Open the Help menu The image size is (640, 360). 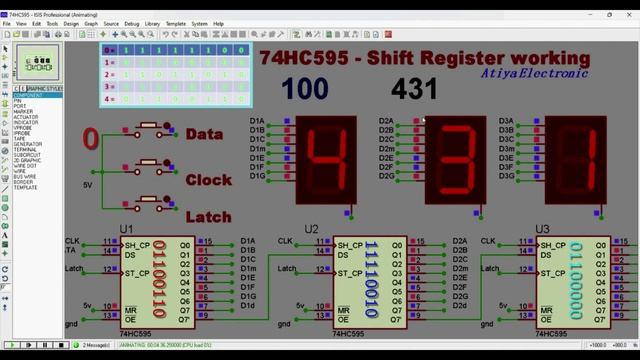pos(218,24)
